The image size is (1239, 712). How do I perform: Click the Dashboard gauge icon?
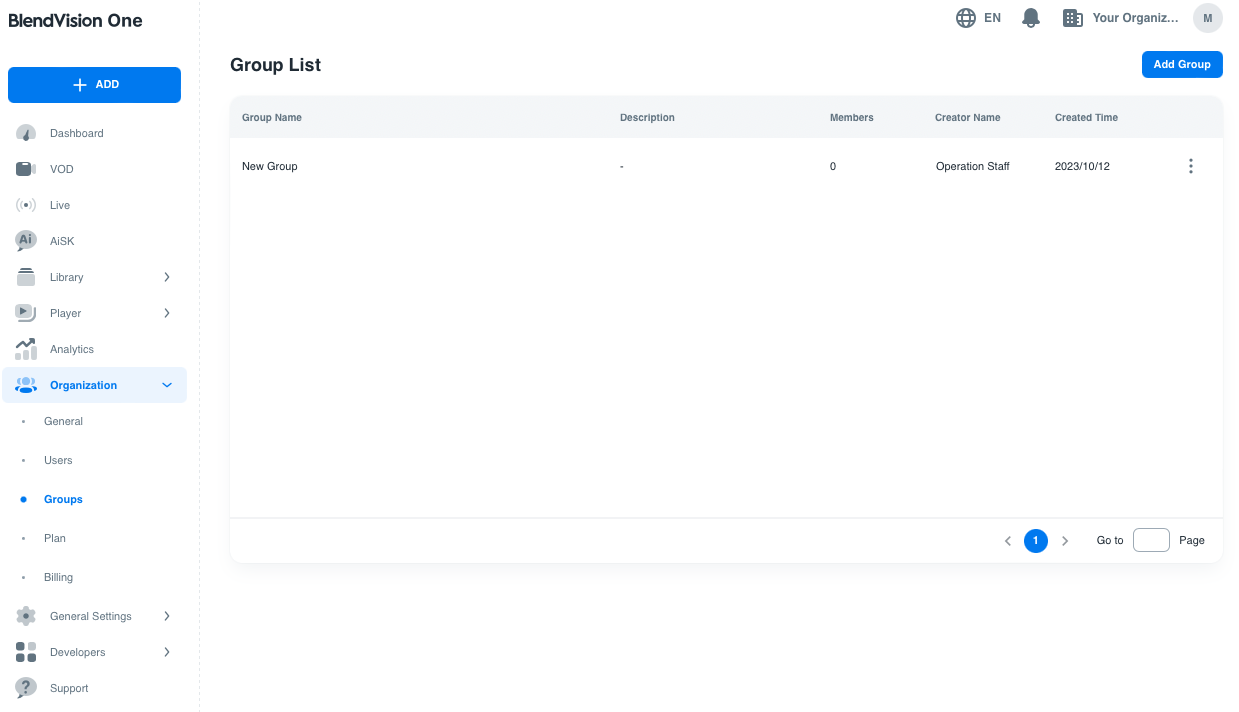coord(26,133)
